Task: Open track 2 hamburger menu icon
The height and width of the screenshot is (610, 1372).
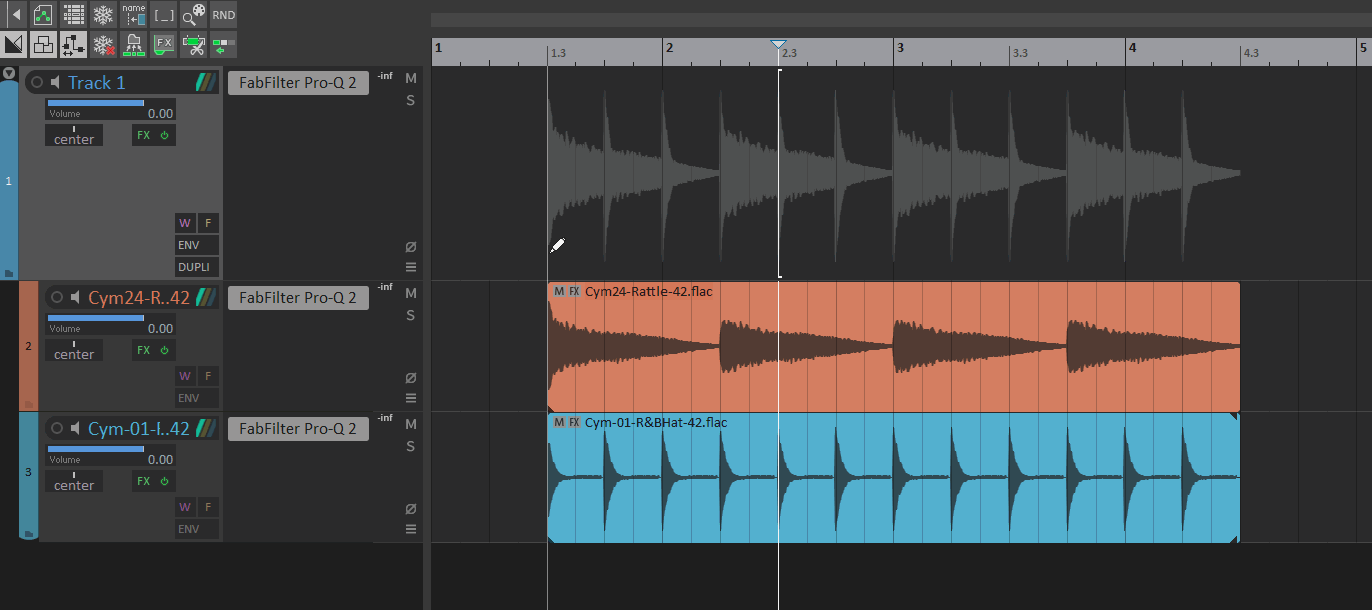Action: (x=411, y=398)
